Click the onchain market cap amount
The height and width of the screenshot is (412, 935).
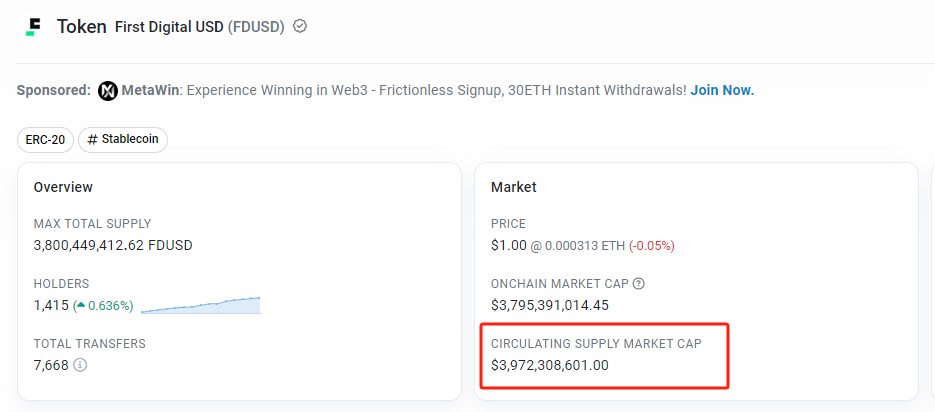point(550,305)
